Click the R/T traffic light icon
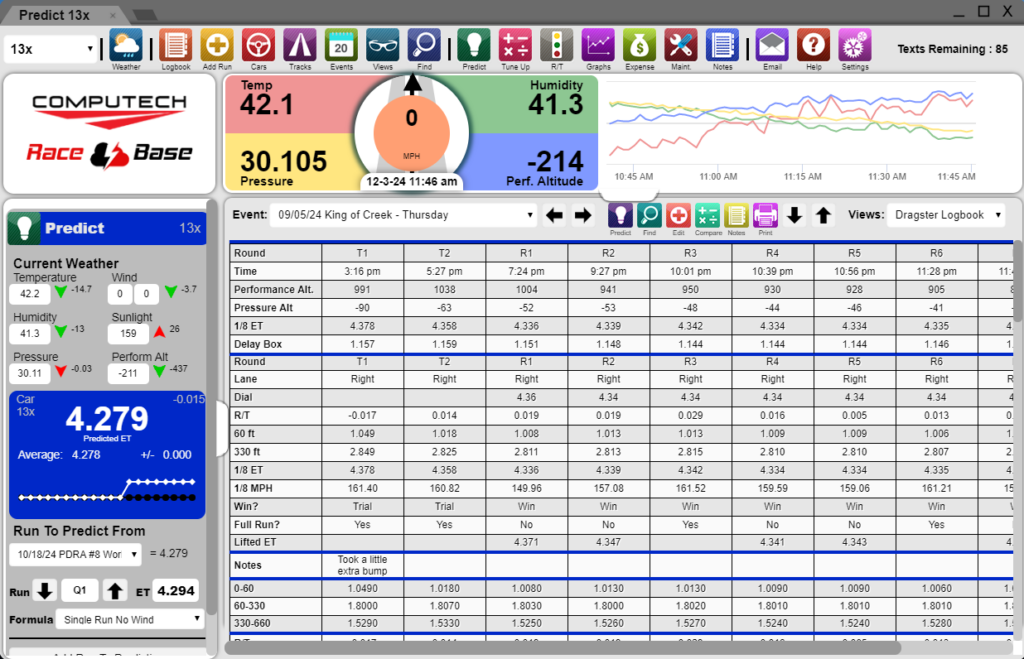The image size is (1024, 659). [x=556, y=46]
